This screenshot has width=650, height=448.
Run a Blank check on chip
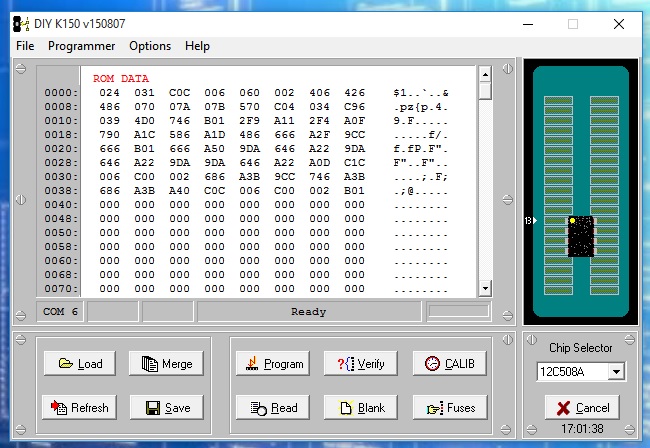tap(360, 408)
